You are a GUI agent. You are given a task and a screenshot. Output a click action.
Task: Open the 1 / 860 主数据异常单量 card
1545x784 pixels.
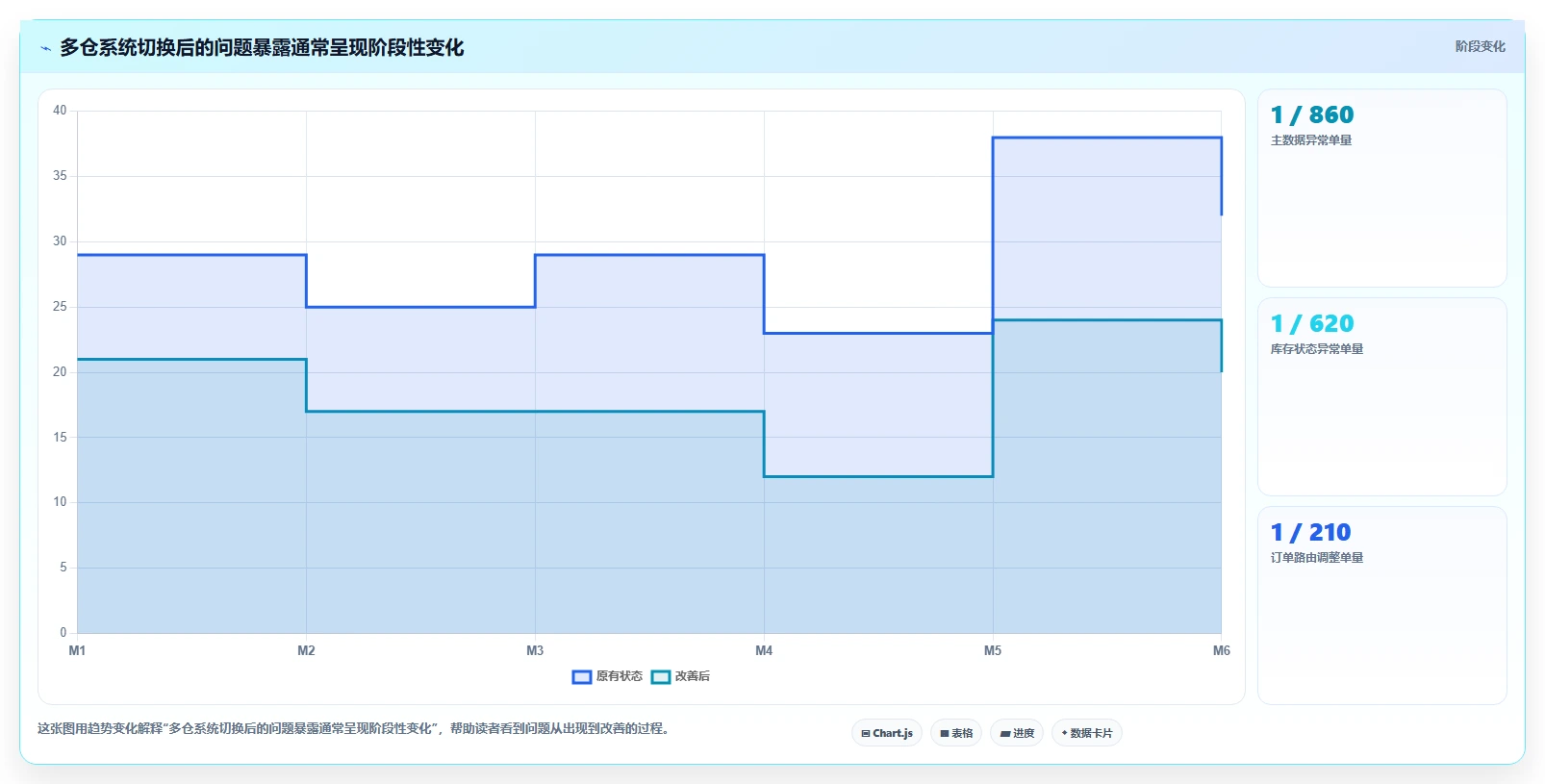click(x=1382, y=188)
